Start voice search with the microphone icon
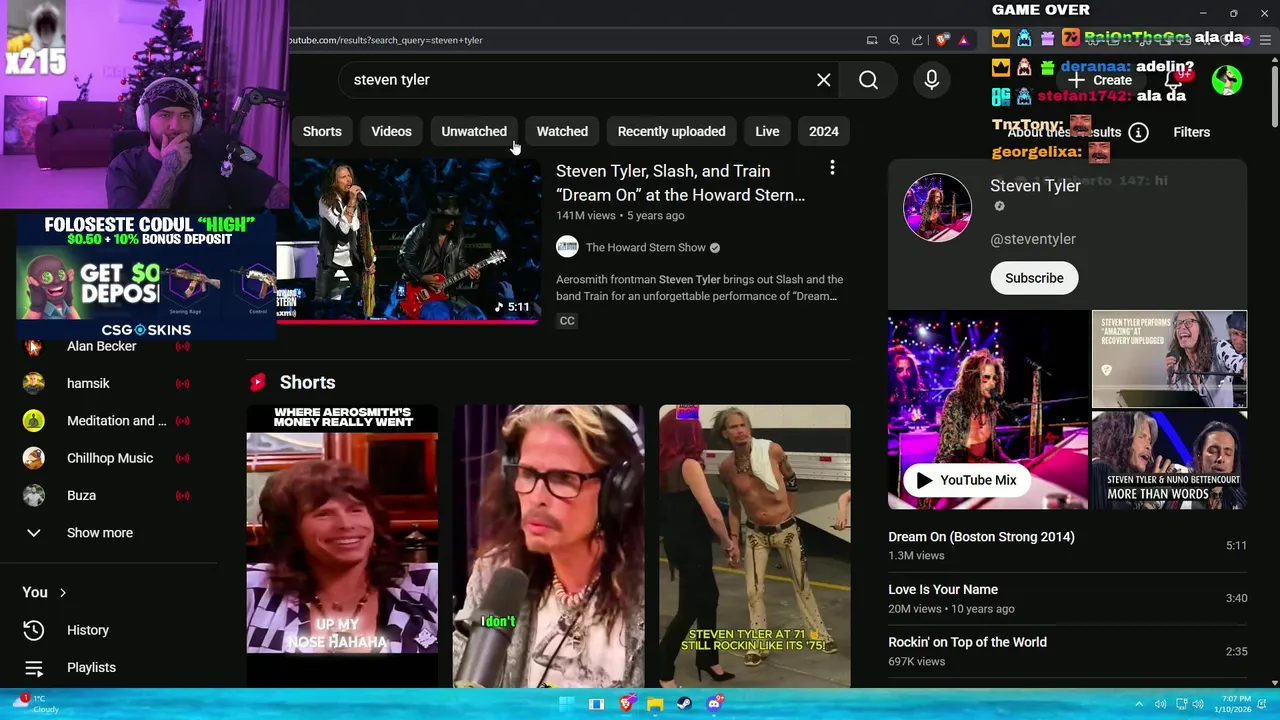1280x720 pixels. [932, 80]
